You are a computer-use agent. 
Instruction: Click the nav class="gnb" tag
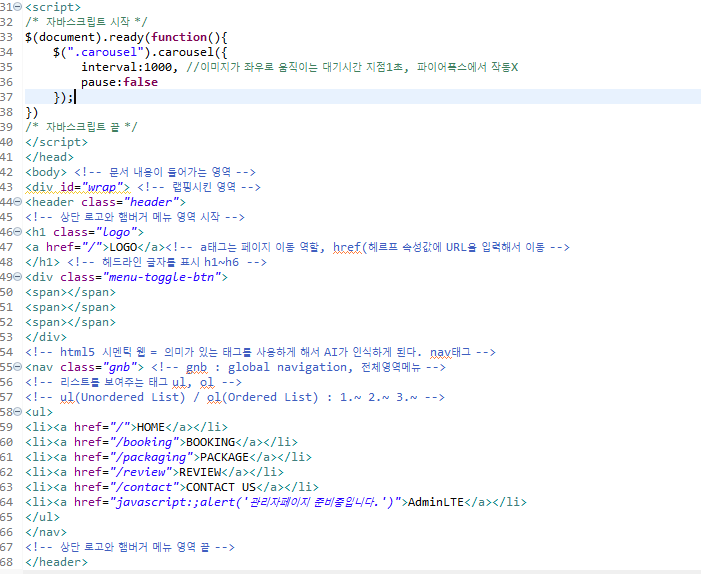tap(84, 367)
